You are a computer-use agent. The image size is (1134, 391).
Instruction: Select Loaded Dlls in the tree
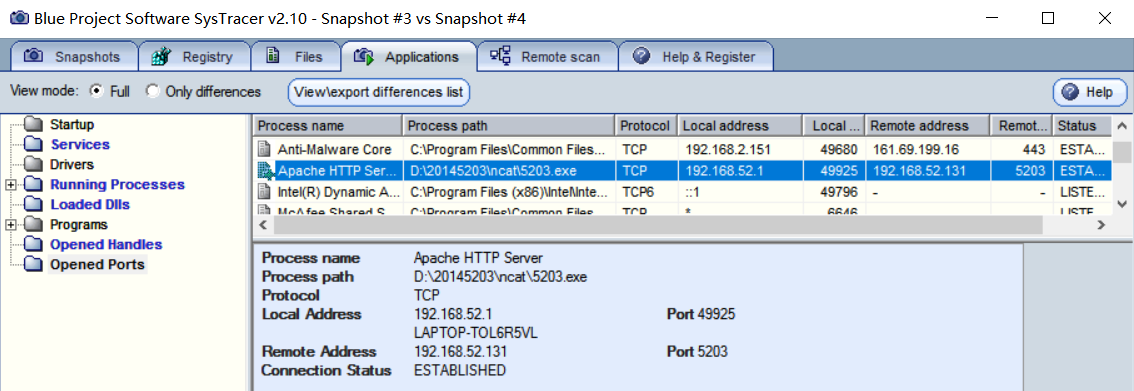(90, 205)
